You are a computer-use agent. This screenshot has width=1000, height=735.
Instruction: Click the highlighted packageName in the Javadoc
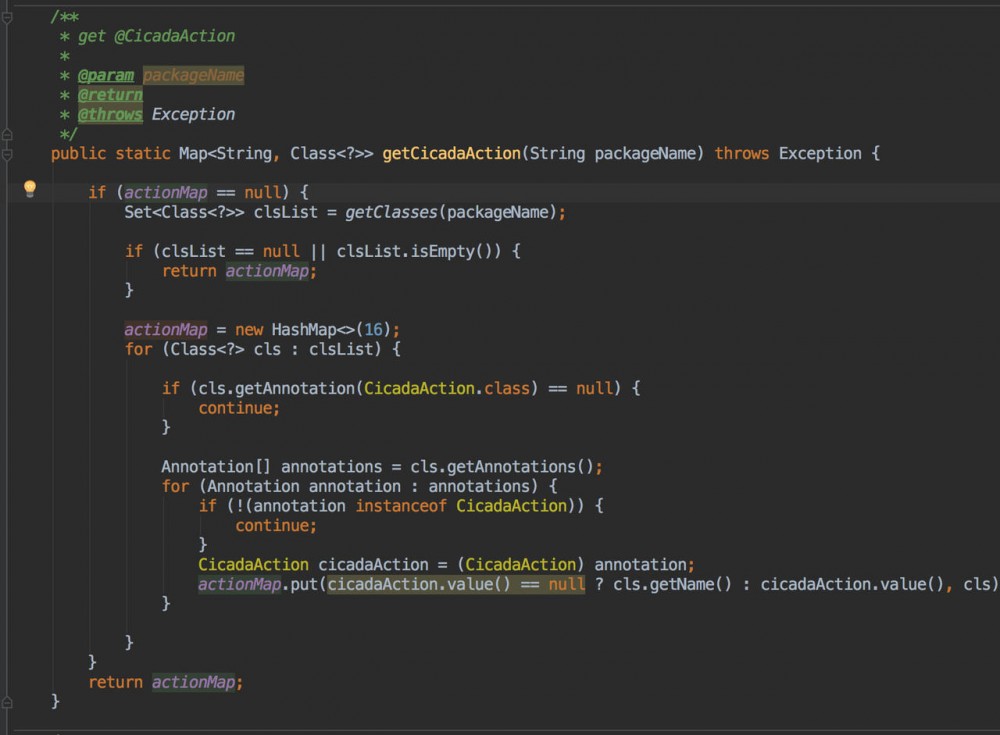[193, 75]
